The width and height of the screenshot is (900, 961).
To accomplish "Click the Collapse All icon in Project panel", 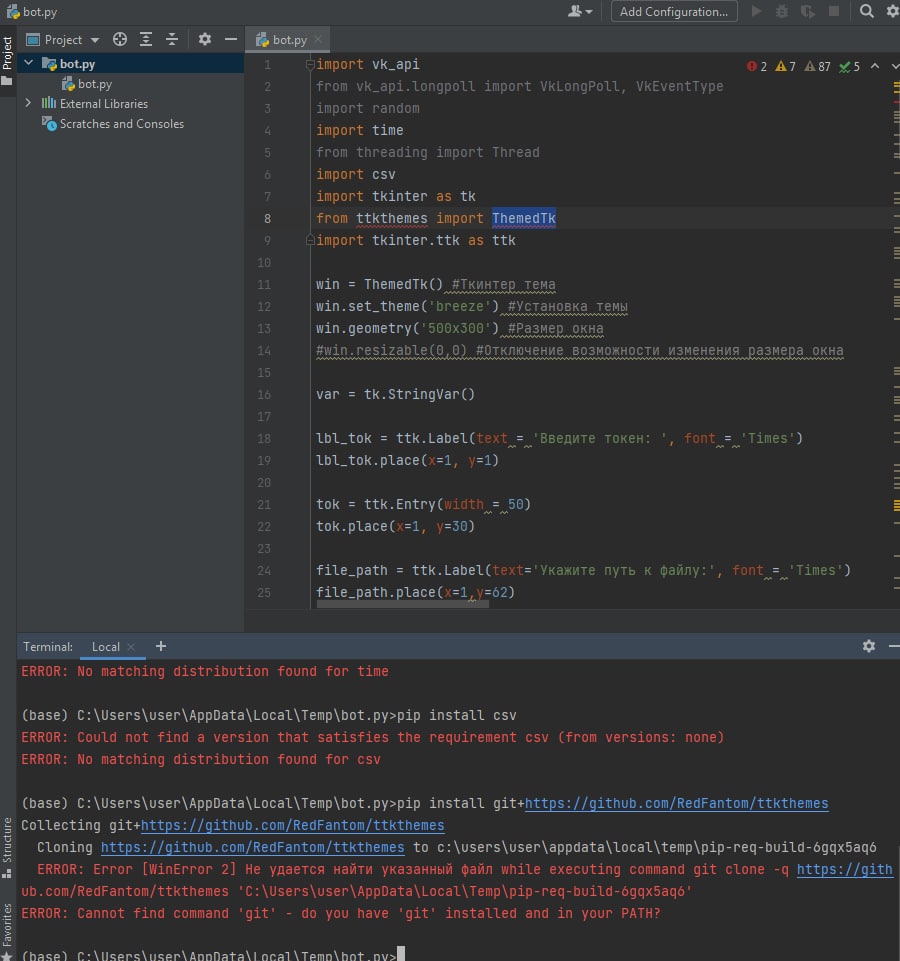I will pyautogui.click(x=172, y=40).
